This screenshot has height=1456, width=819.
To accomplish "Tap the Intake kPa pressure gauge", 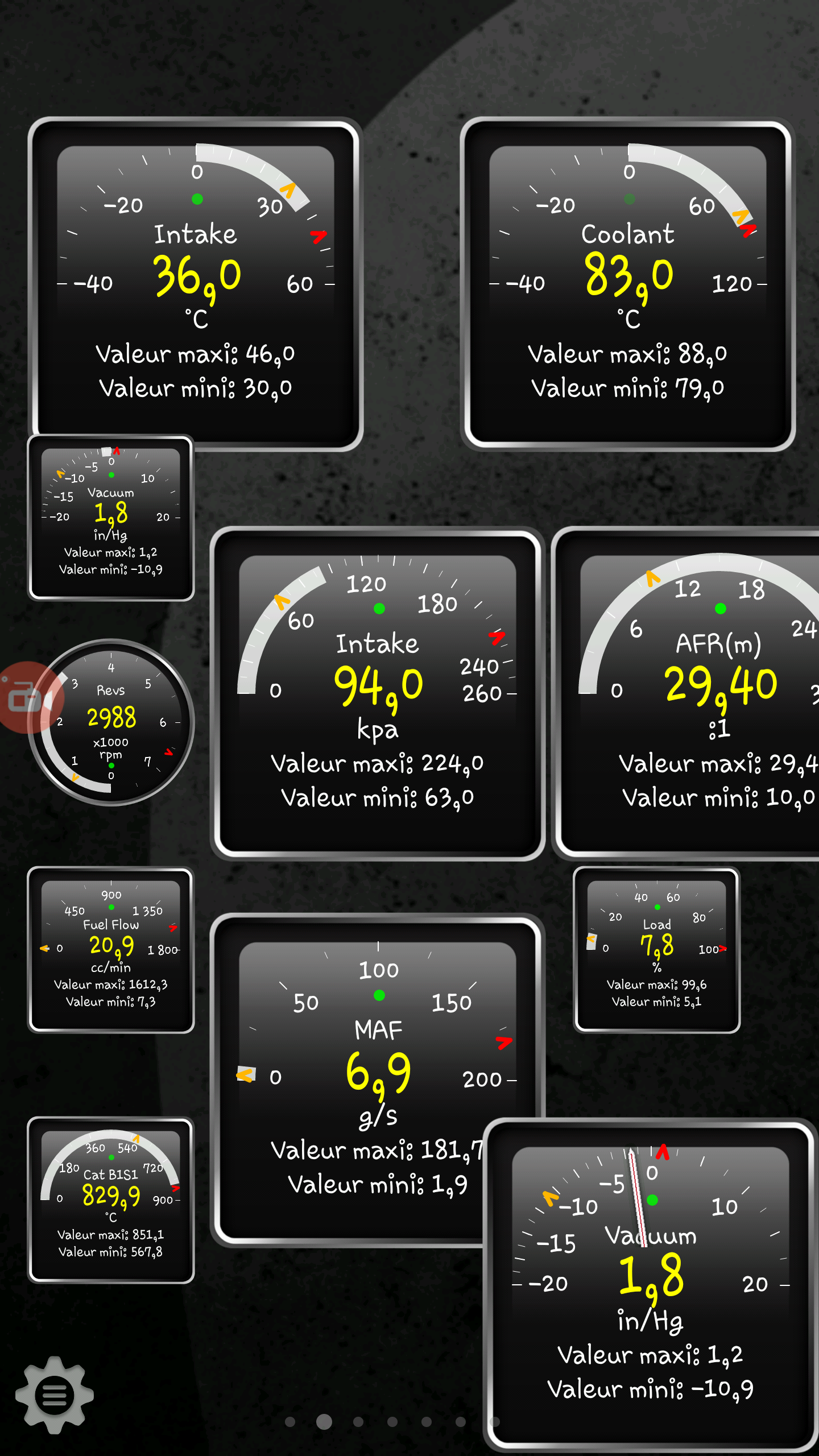I will 377,694.
